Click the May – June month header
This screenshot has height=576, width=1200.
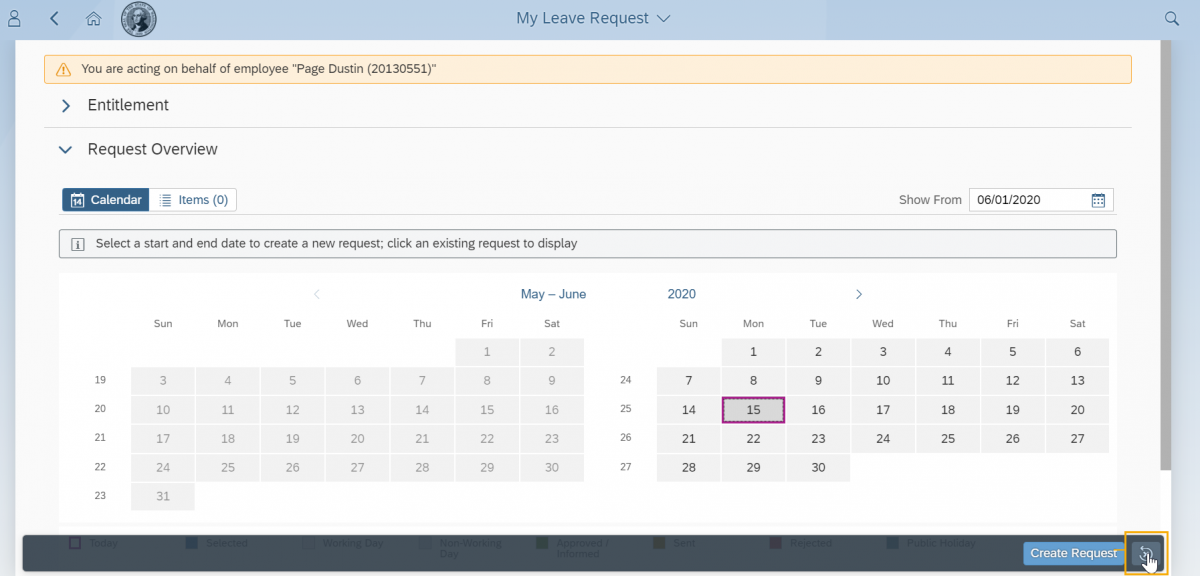click(553, 294)
